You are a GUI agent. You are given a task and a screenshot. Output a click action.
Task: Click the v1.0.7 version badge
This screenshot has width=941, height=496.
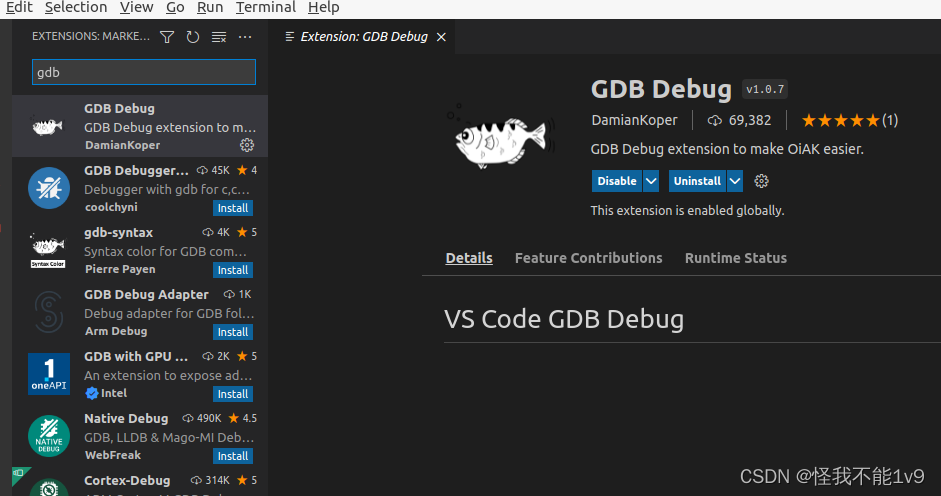765,89
